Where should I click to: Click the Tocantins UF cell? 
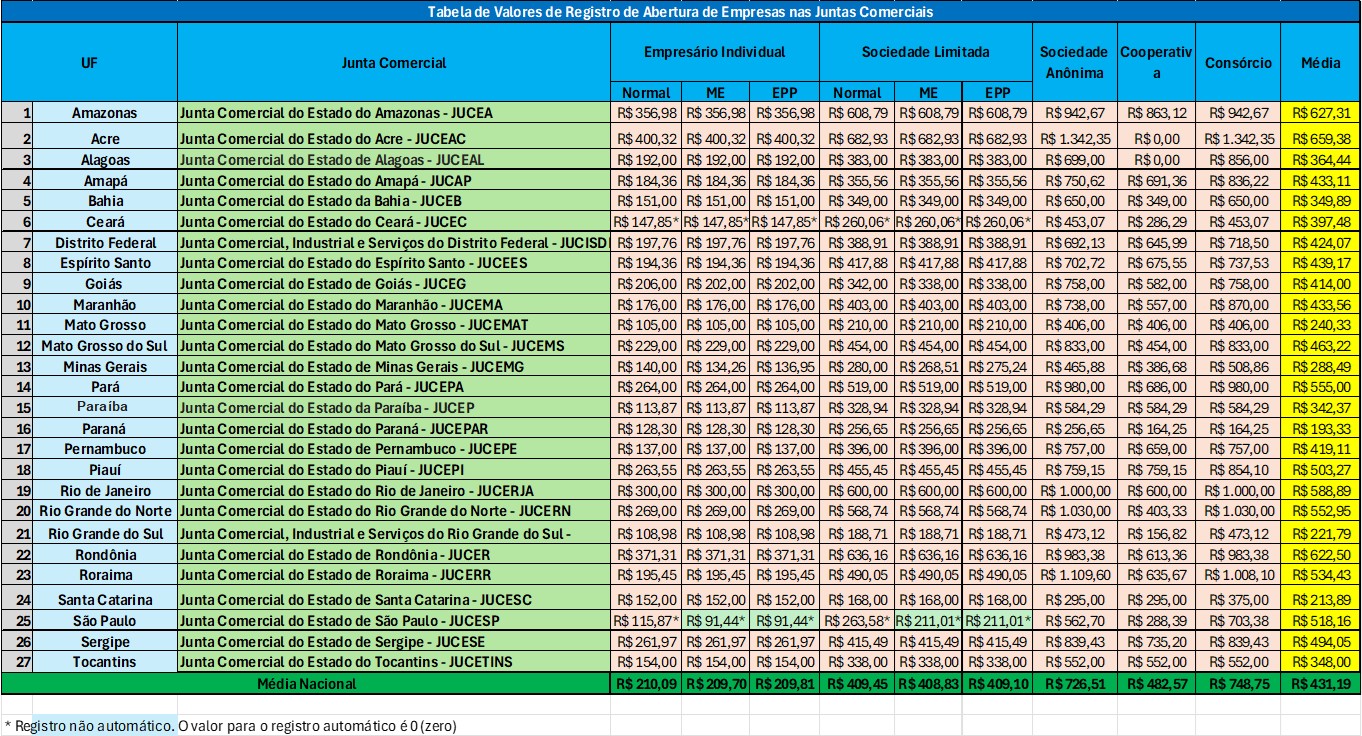point(105,662)
